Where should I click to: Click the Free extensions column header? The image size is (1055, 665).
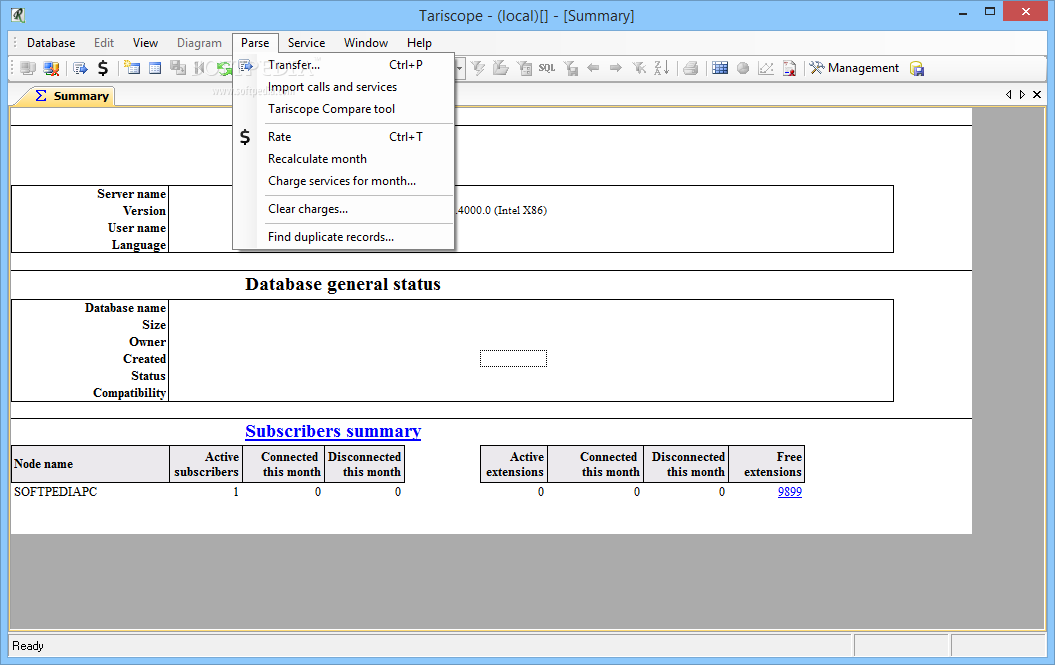(766, 464)
